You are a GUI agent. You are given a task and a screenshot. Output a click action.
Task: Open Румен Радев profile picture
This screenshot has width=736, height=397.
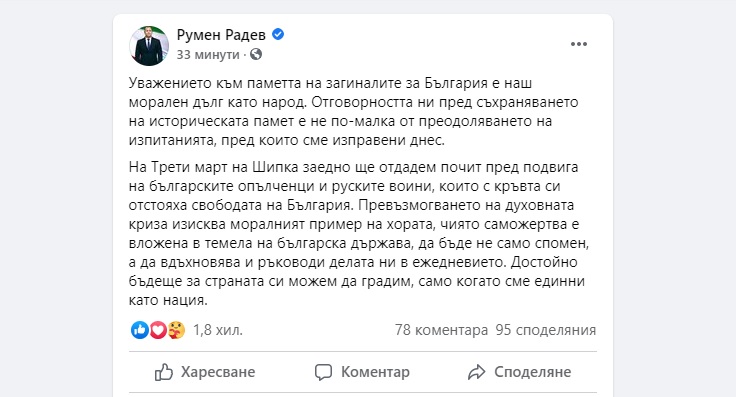point(149,46)
